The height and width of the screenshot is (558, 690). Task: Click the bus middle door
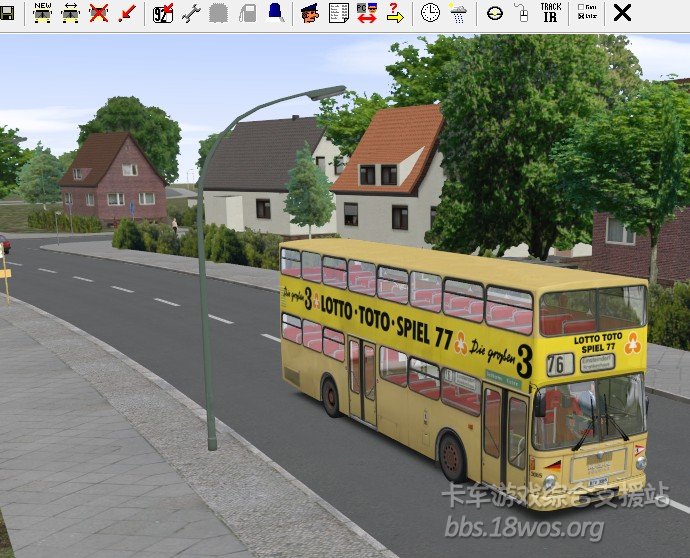(x=363, y=382)
